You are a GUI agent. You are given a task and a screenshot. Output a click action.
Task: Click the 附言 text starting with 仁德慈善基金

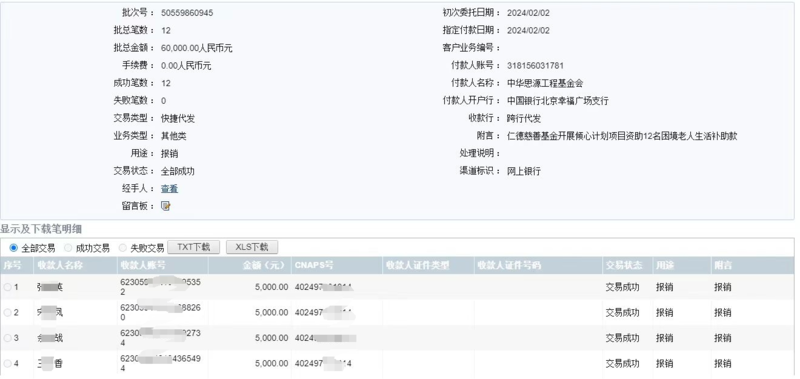[x=622, y=136]
